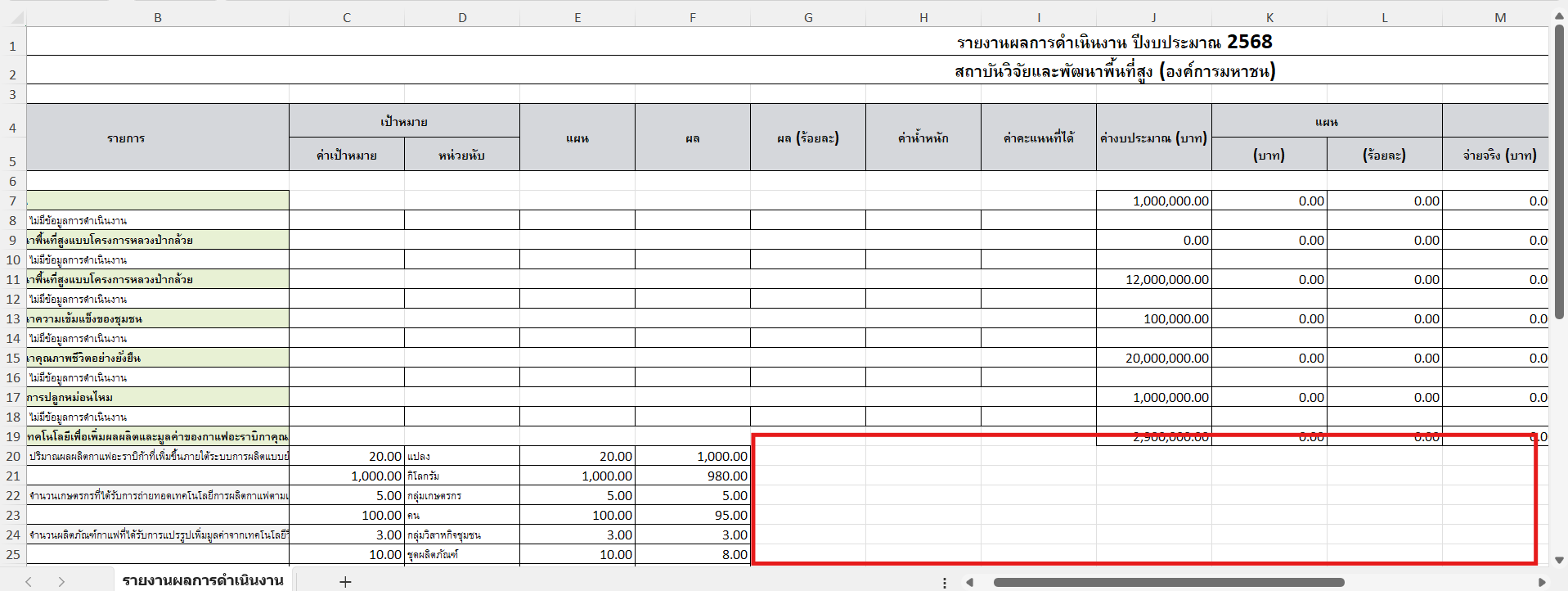Click horizontal scrollbar left arrow

(969, 583)
